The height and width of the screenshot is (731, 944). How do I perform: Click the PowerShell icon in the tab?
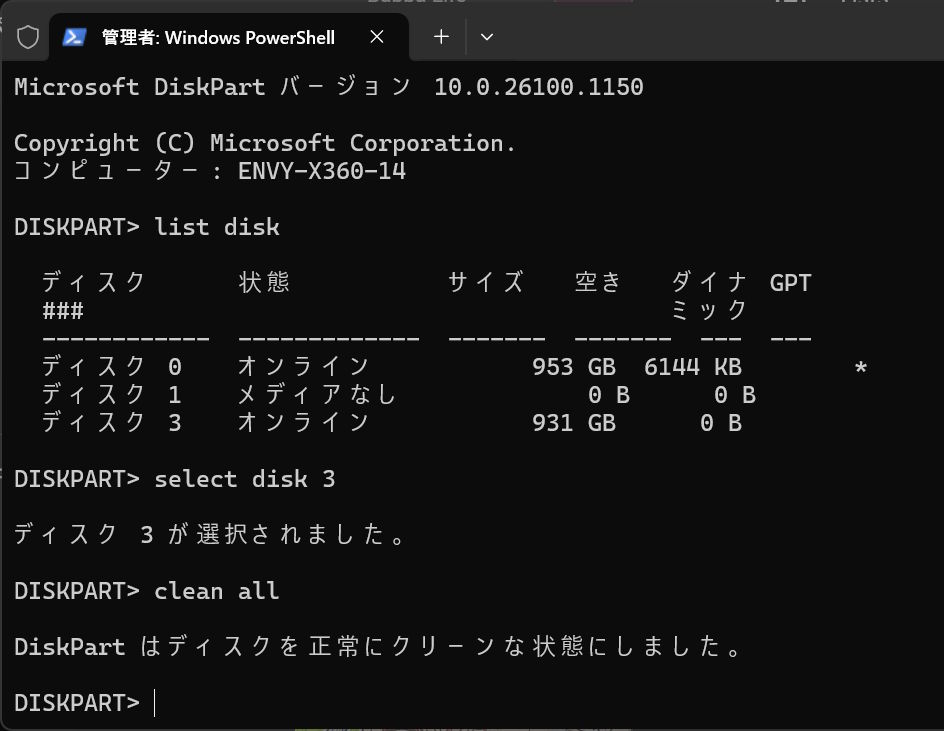[73, 37]
